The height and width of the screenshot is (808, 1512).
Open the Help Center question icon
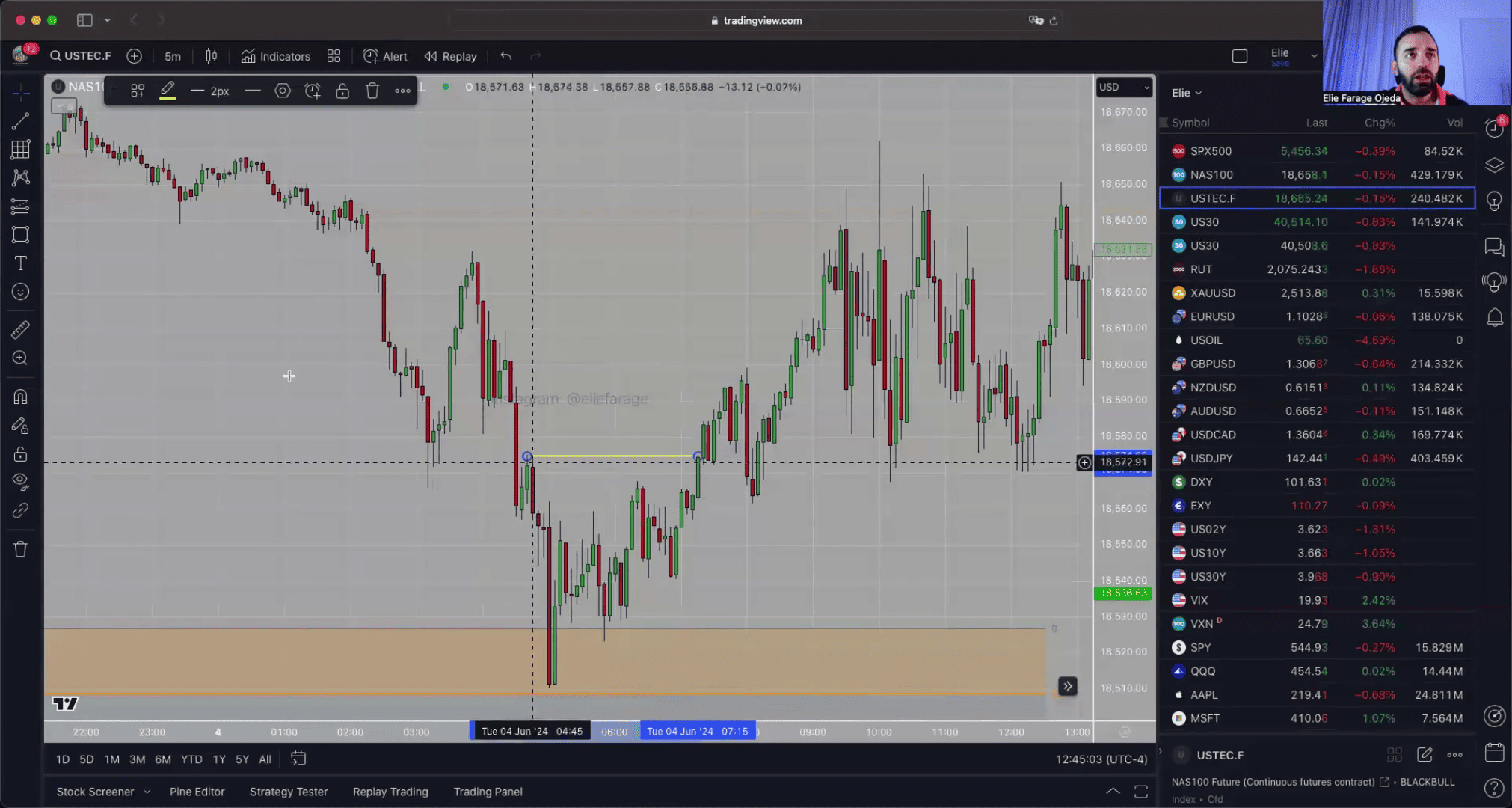point(1494,788)
